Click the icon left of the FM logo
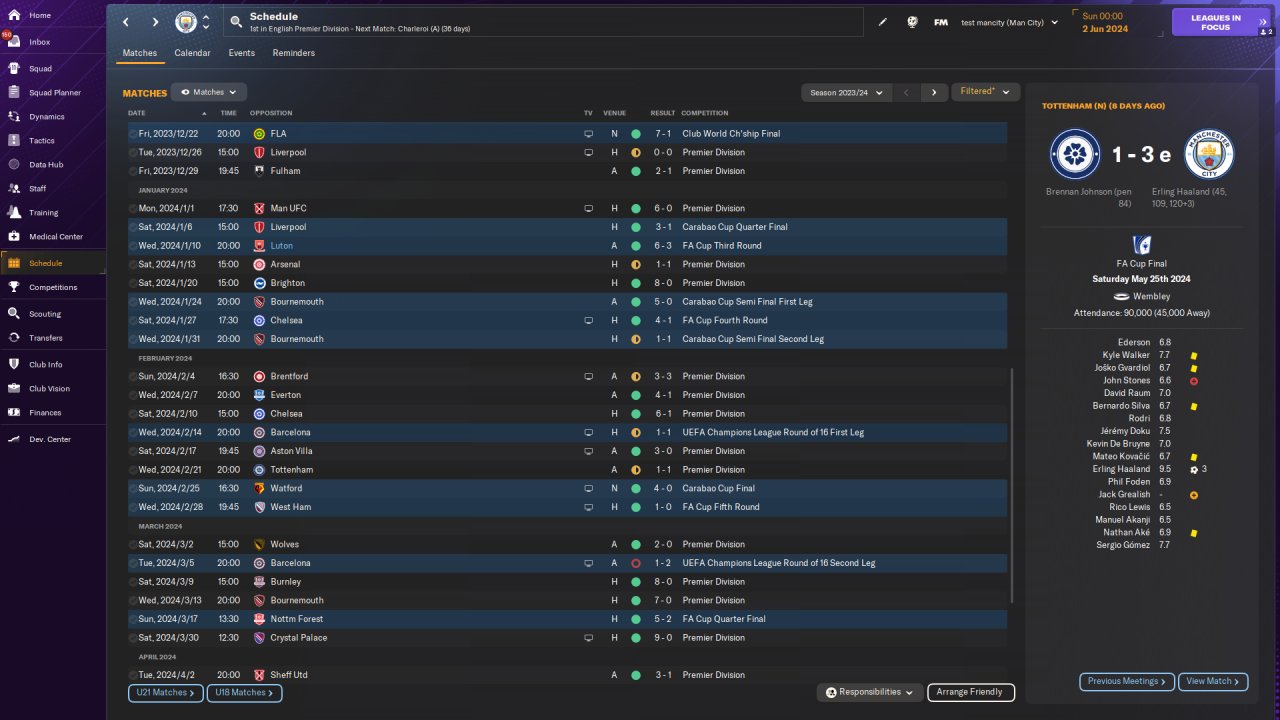Screen dimensions: 1280x720 [912, 22]
